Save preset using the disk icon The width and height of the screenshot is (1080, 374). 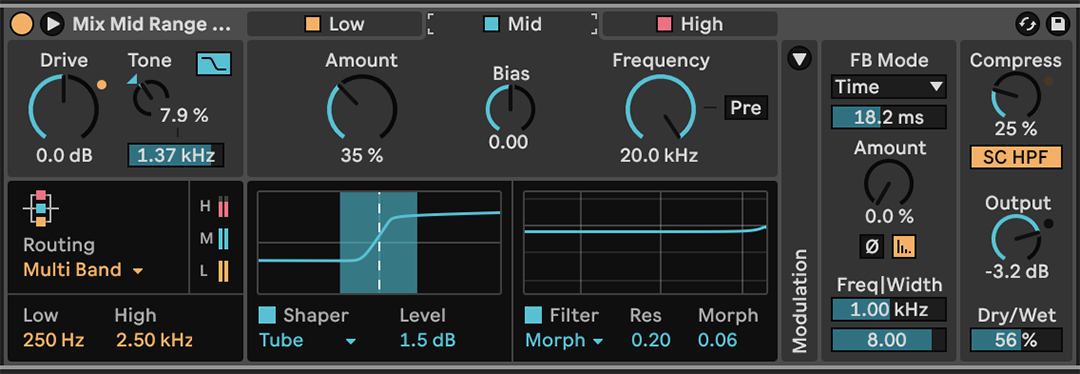click(1057, 24)
